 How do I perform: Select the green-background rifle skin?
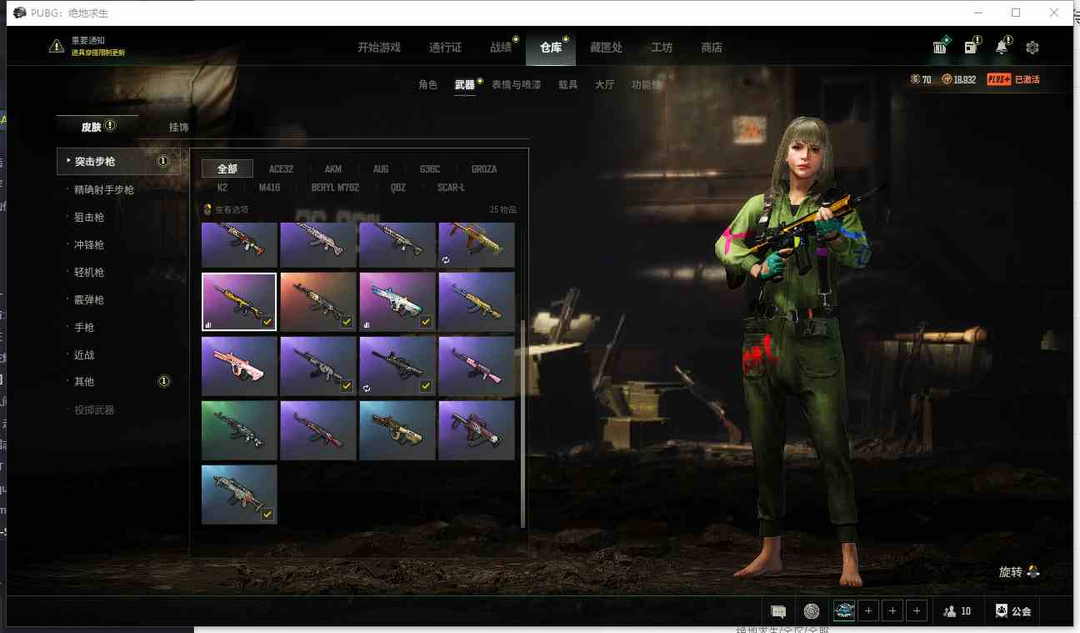coord(239,430)
